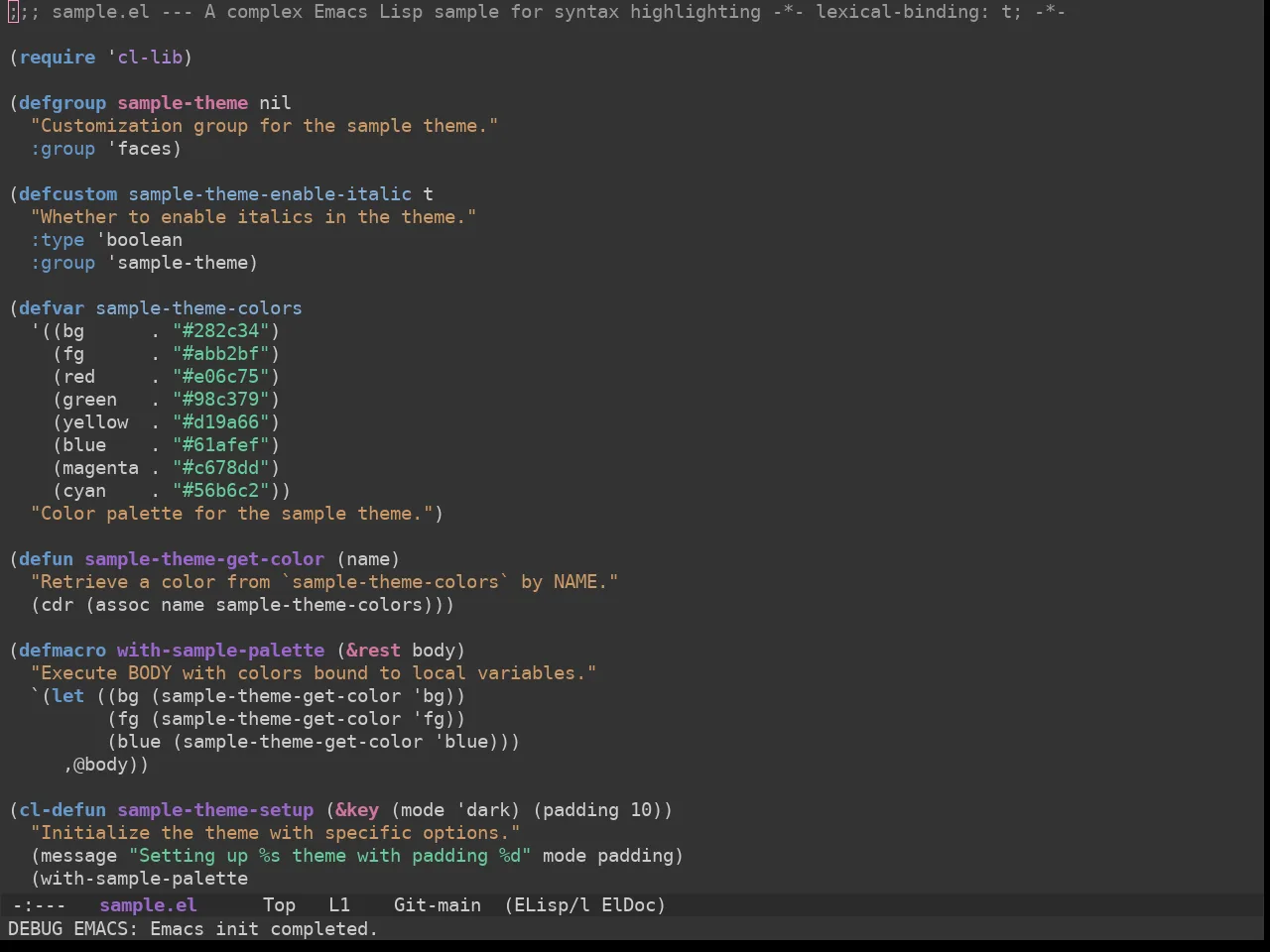Click with-sample-palette call on the last code line
Image resolution: width=1270 pixels, height=952 pixels.
tap(145, 879)
